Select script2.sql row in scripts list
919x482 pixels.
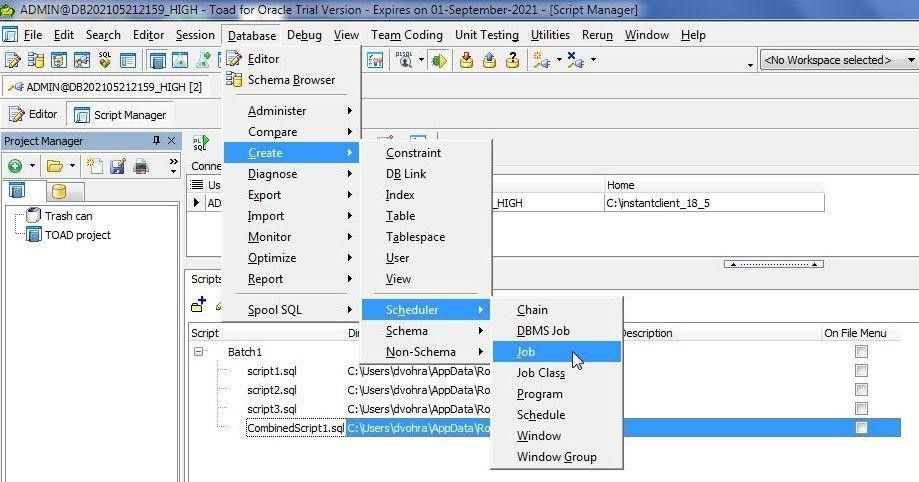(x=545, y=390)
